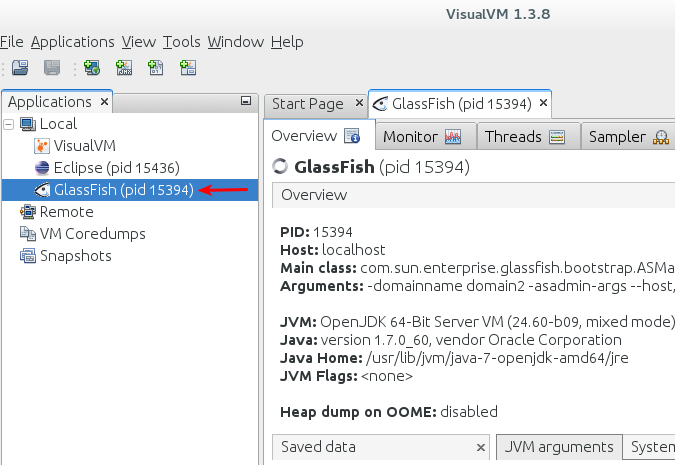Minimize the Applications panel
The image size is (675, 465).
[x=246, y=101]
